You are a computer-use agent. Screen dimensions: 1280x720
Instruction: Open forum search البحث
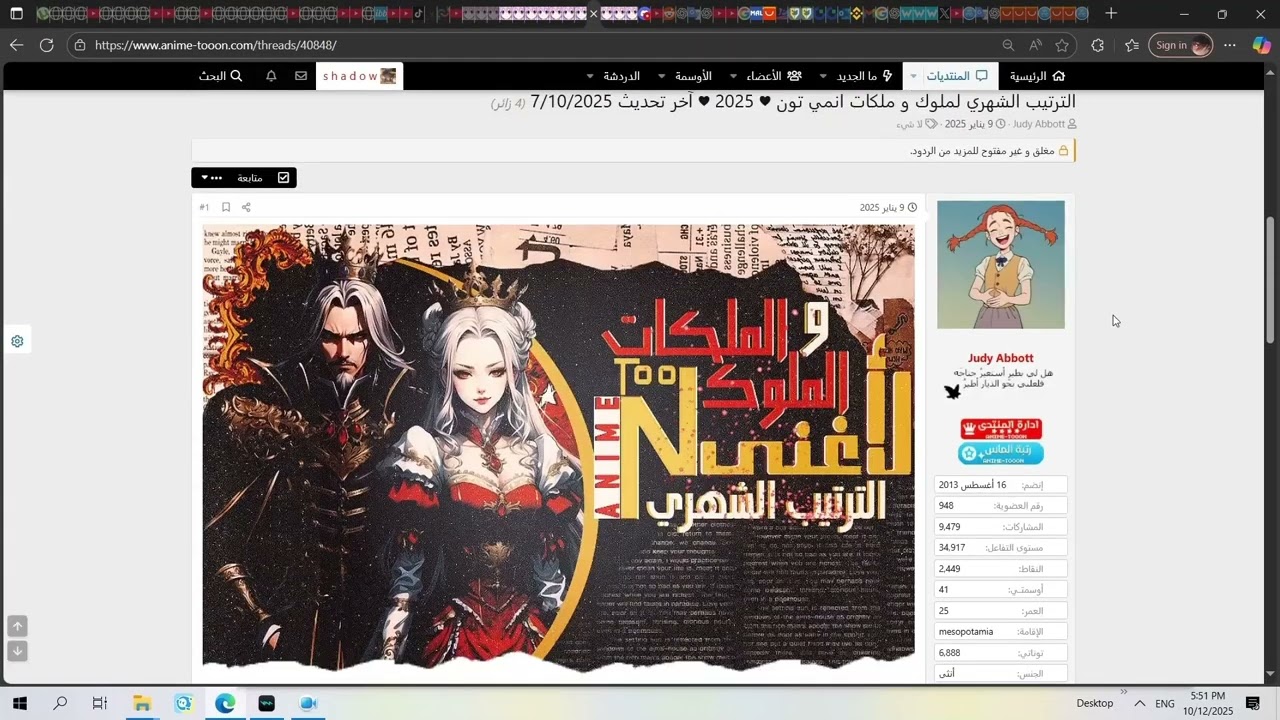221,76
